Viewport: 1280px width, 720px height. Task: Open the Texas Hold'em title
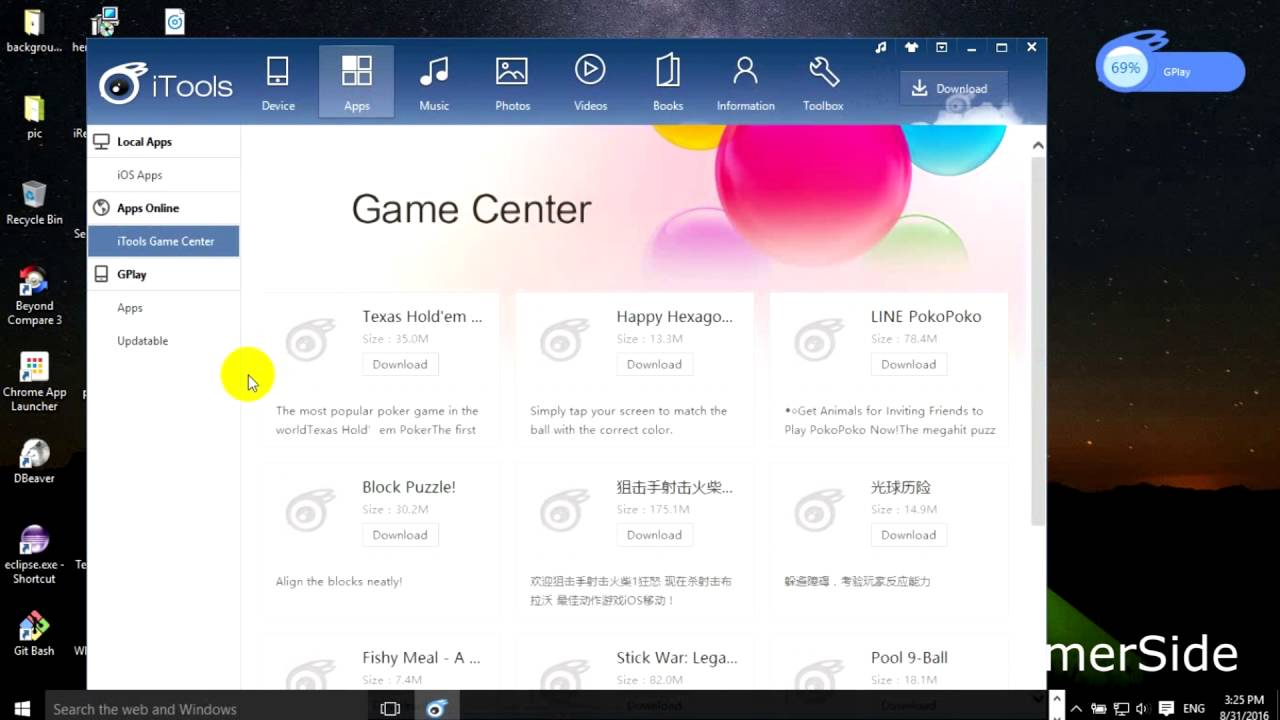422,316
